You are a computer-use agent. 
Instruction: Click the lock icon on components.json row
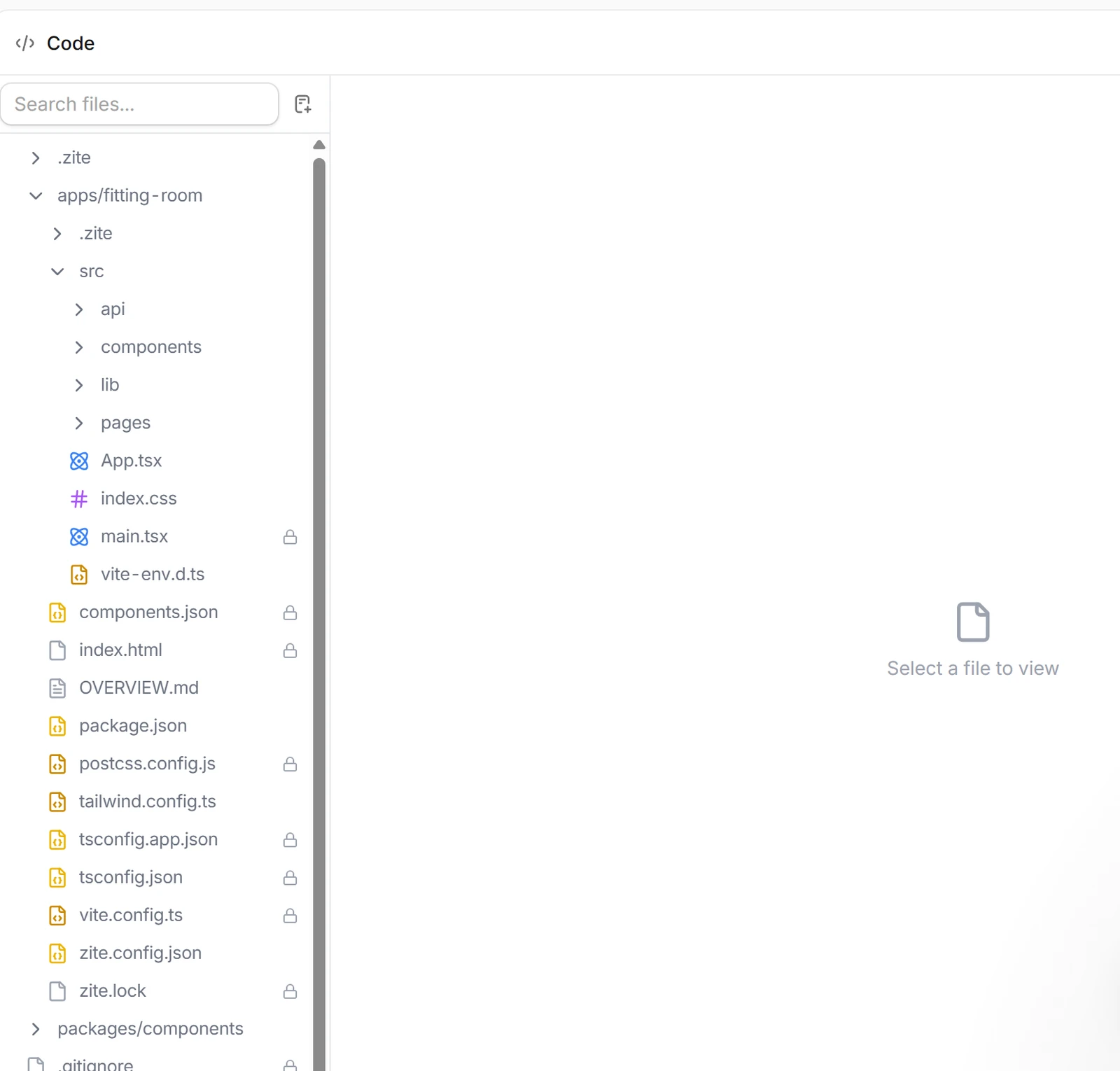(x=290, y=612)
